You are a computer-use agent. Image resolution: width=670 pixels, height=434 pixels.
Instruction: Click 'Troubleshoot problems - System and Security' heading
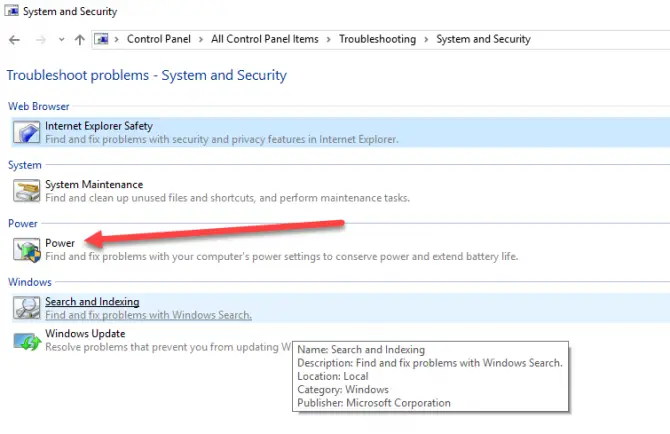tap(147, 75)
